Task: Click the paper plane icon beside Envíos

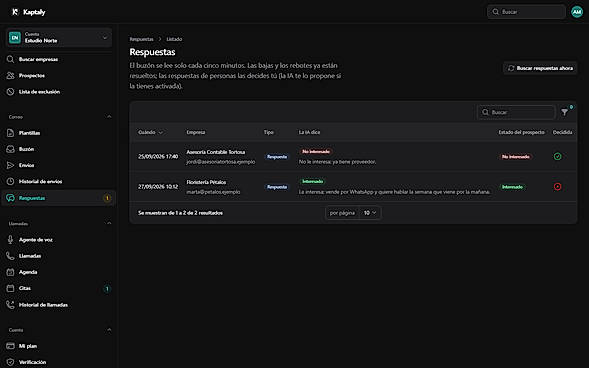Action: [x=11, y=165]
